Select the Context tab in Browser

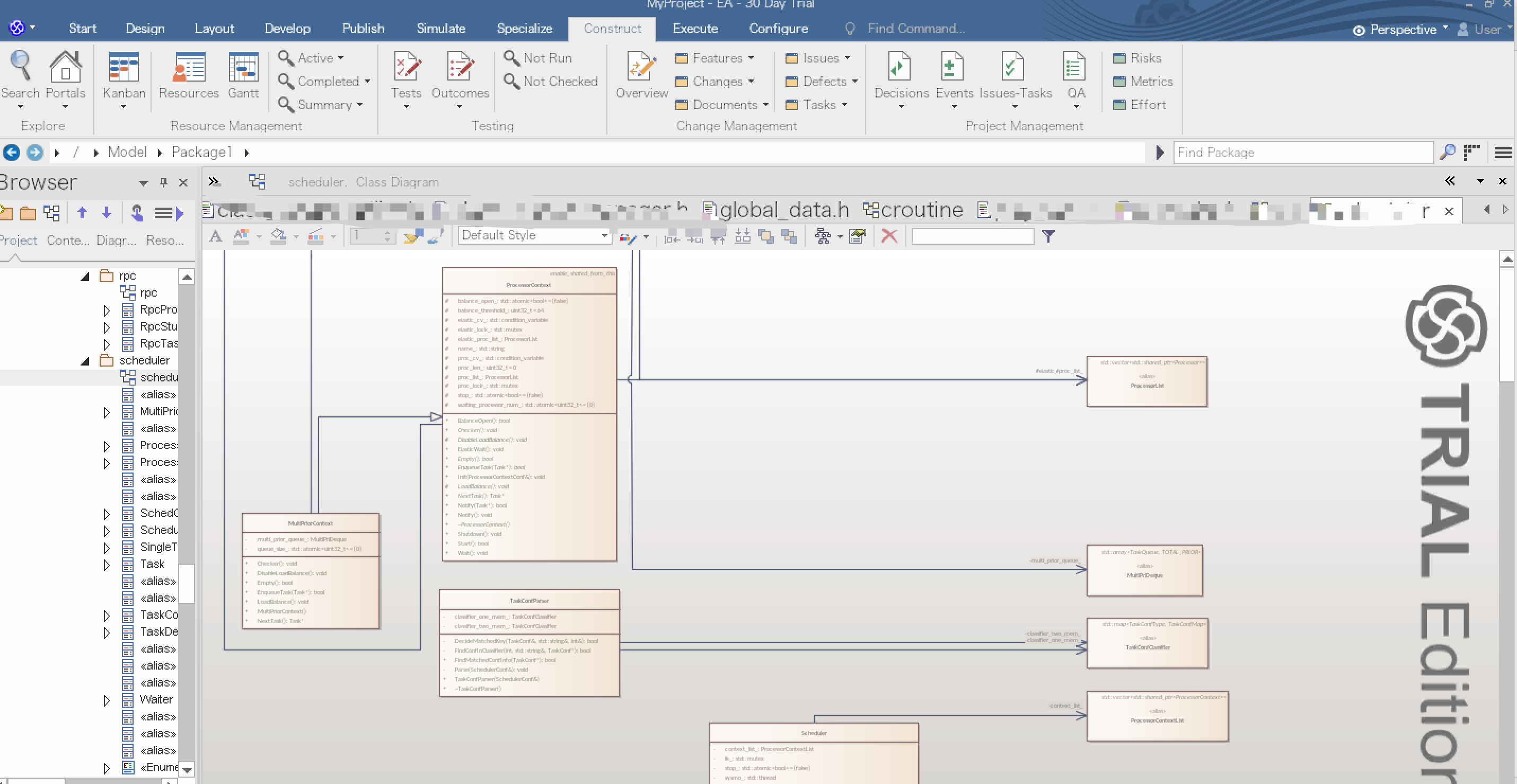[68, 240]
